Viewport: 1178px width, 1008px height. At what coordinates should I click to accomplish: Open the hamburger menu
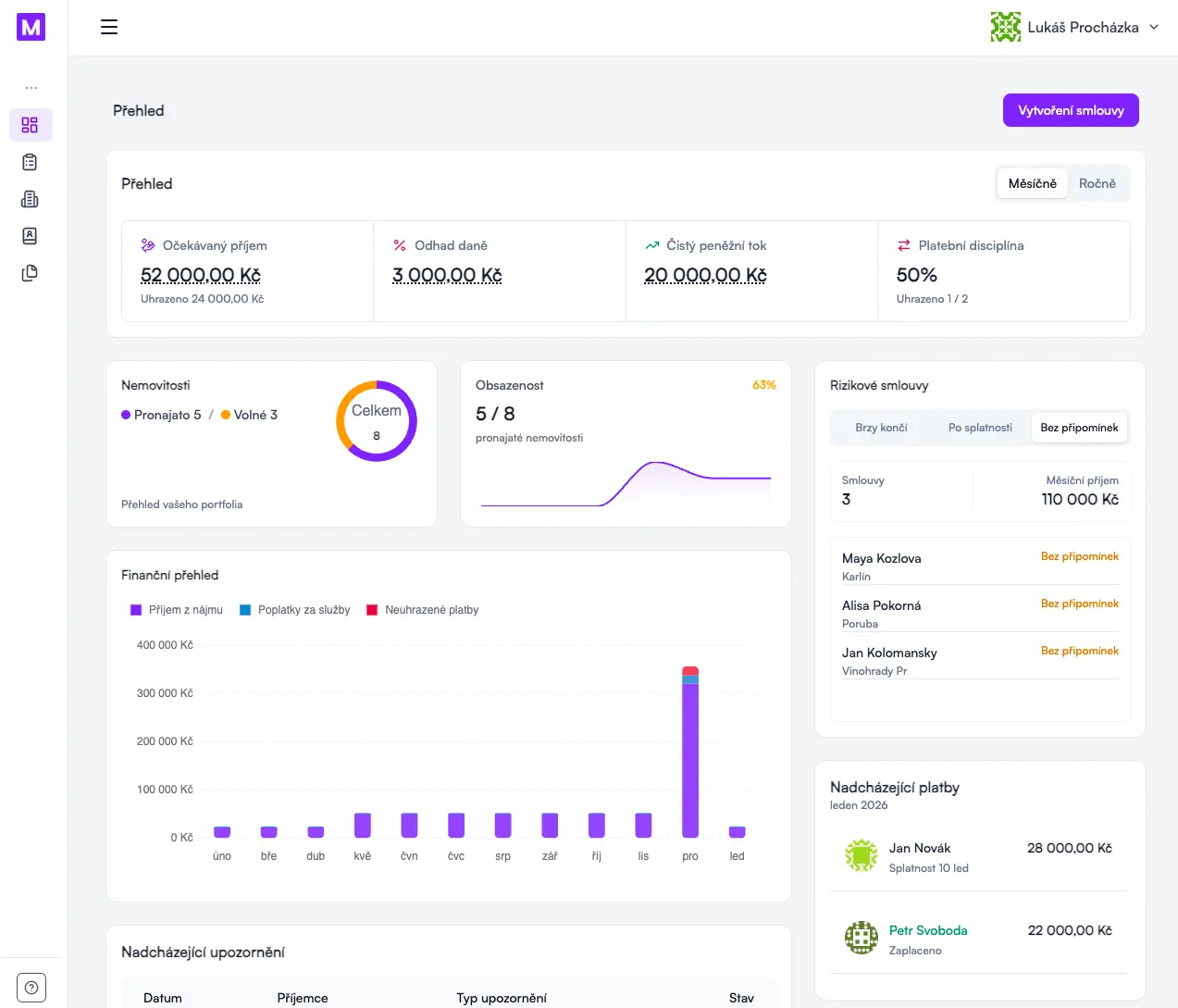pyautogui.click(x=109, y=27)
